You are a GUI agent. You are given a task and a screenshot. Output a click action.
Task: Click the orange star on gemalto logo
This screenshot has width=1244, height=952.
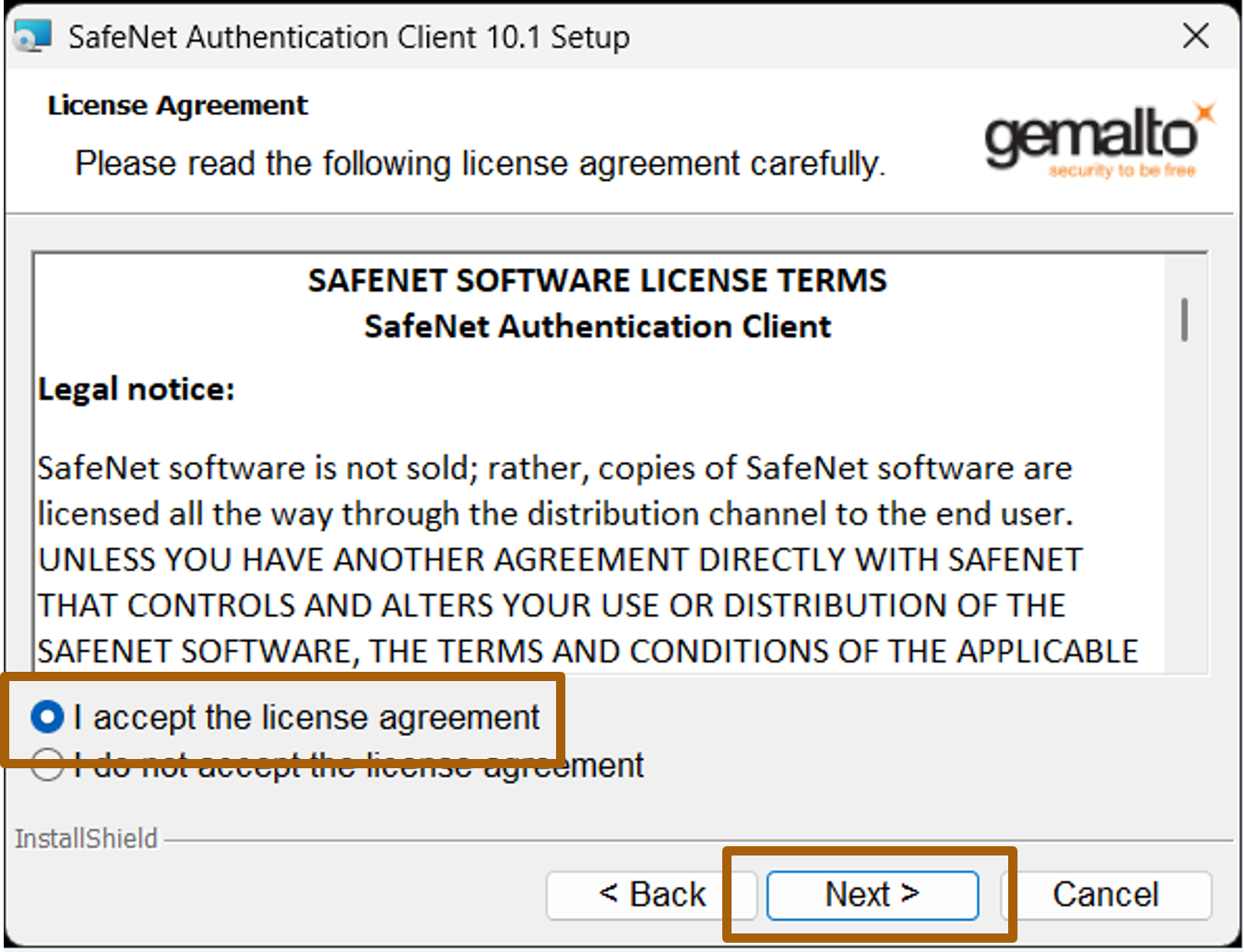point(1205,112)
